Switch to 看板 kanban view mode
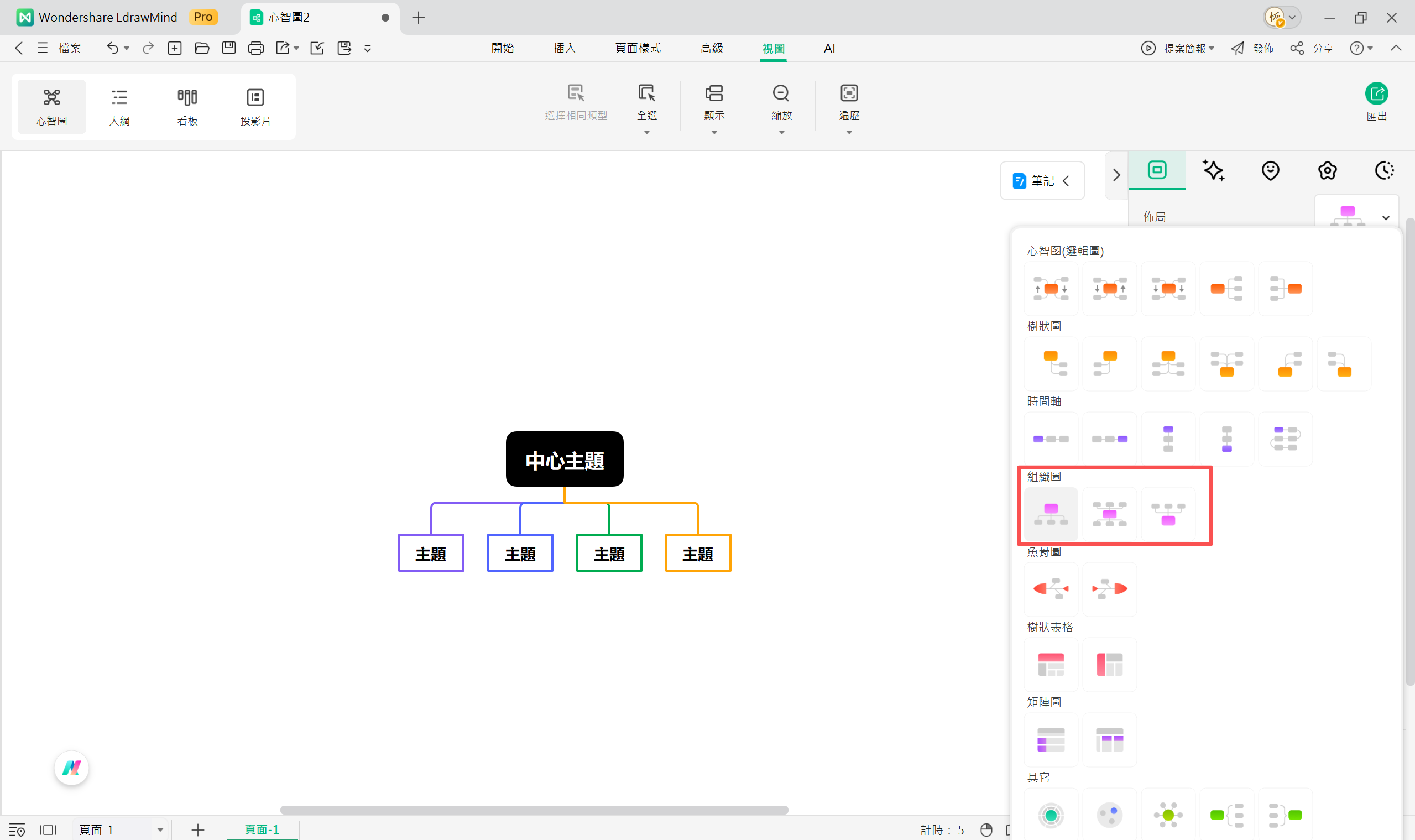 tap(187, 106)
